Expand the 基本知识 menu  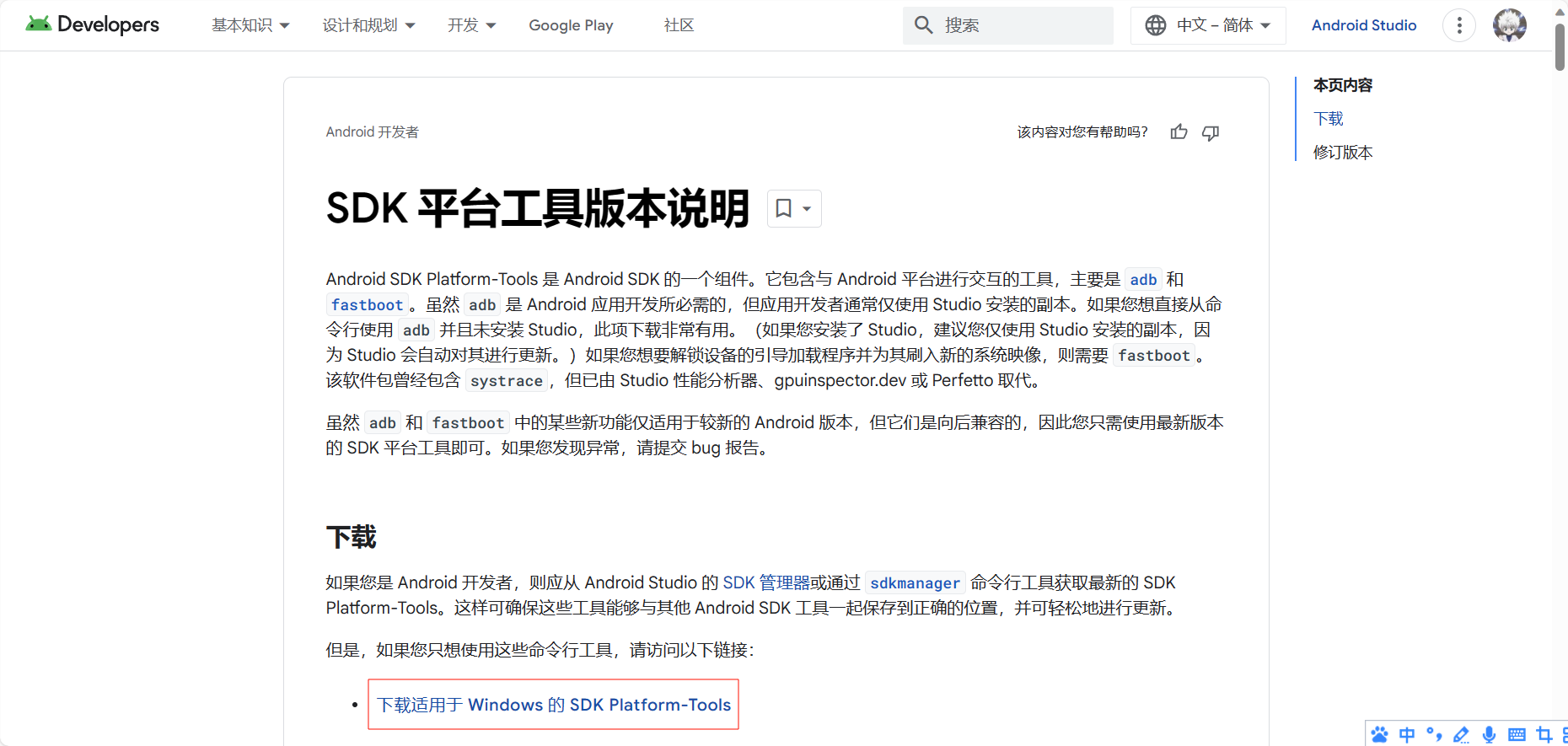coord(250,25)
